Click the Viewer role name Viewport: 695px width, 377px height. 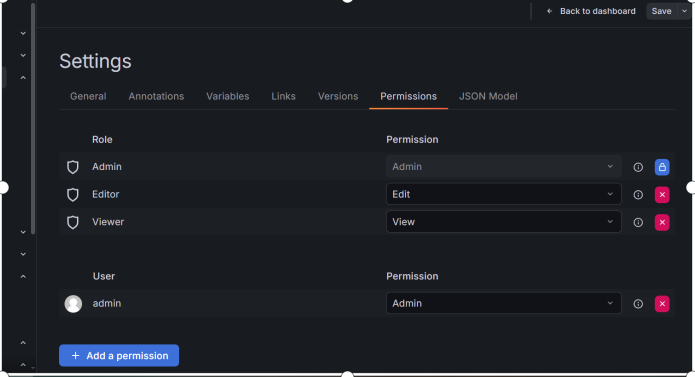[x=108, y=222]
